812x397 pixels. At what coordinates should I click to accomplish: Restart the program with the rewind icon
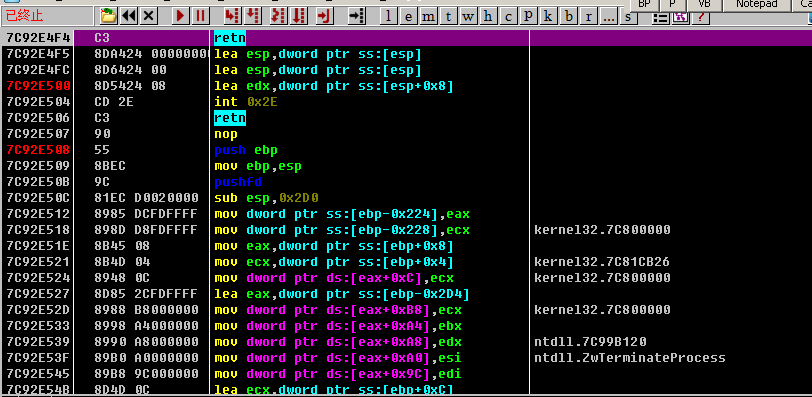click(128, 16)
